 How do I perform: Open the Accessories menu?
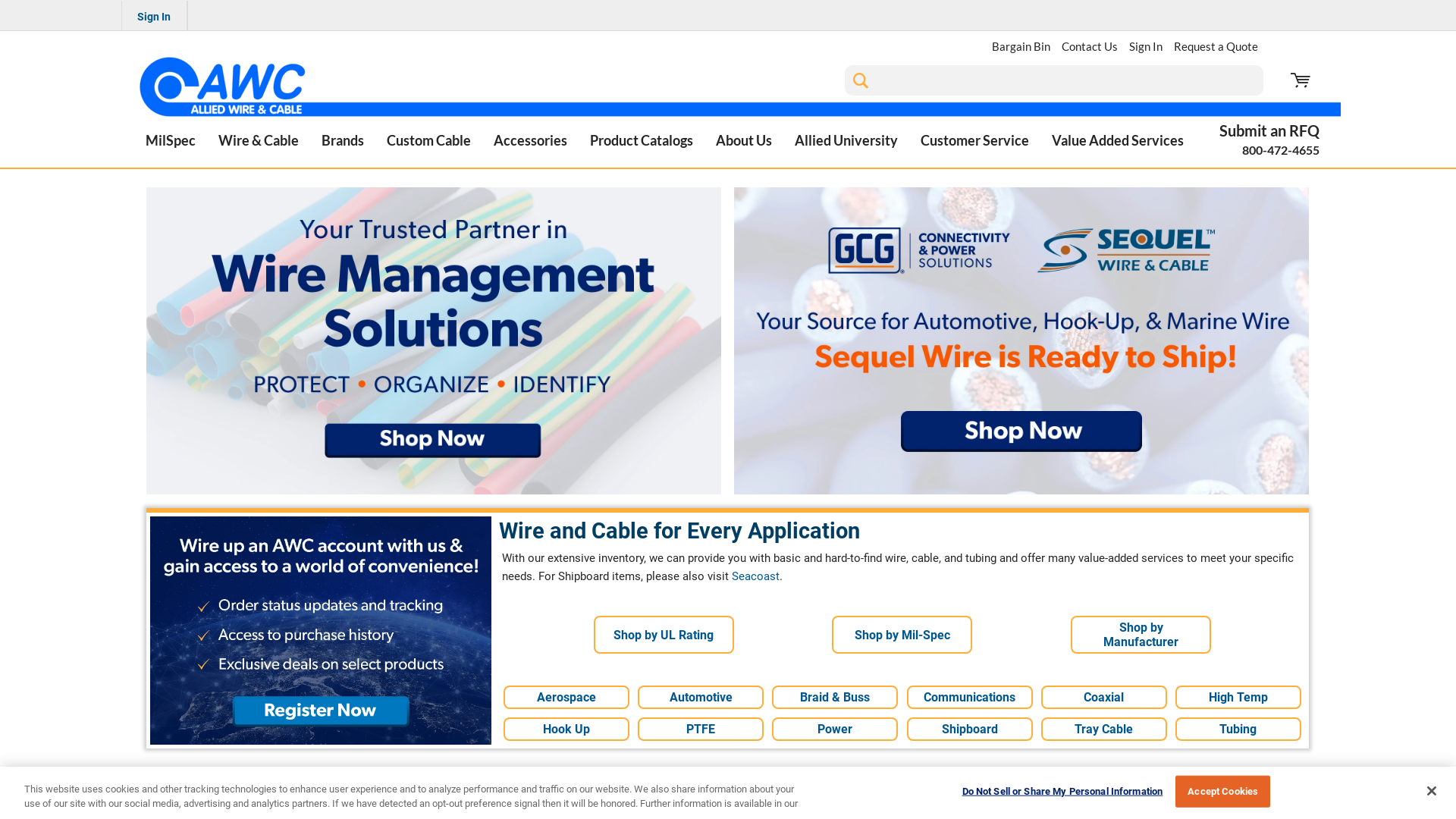(x=530, y=140)
